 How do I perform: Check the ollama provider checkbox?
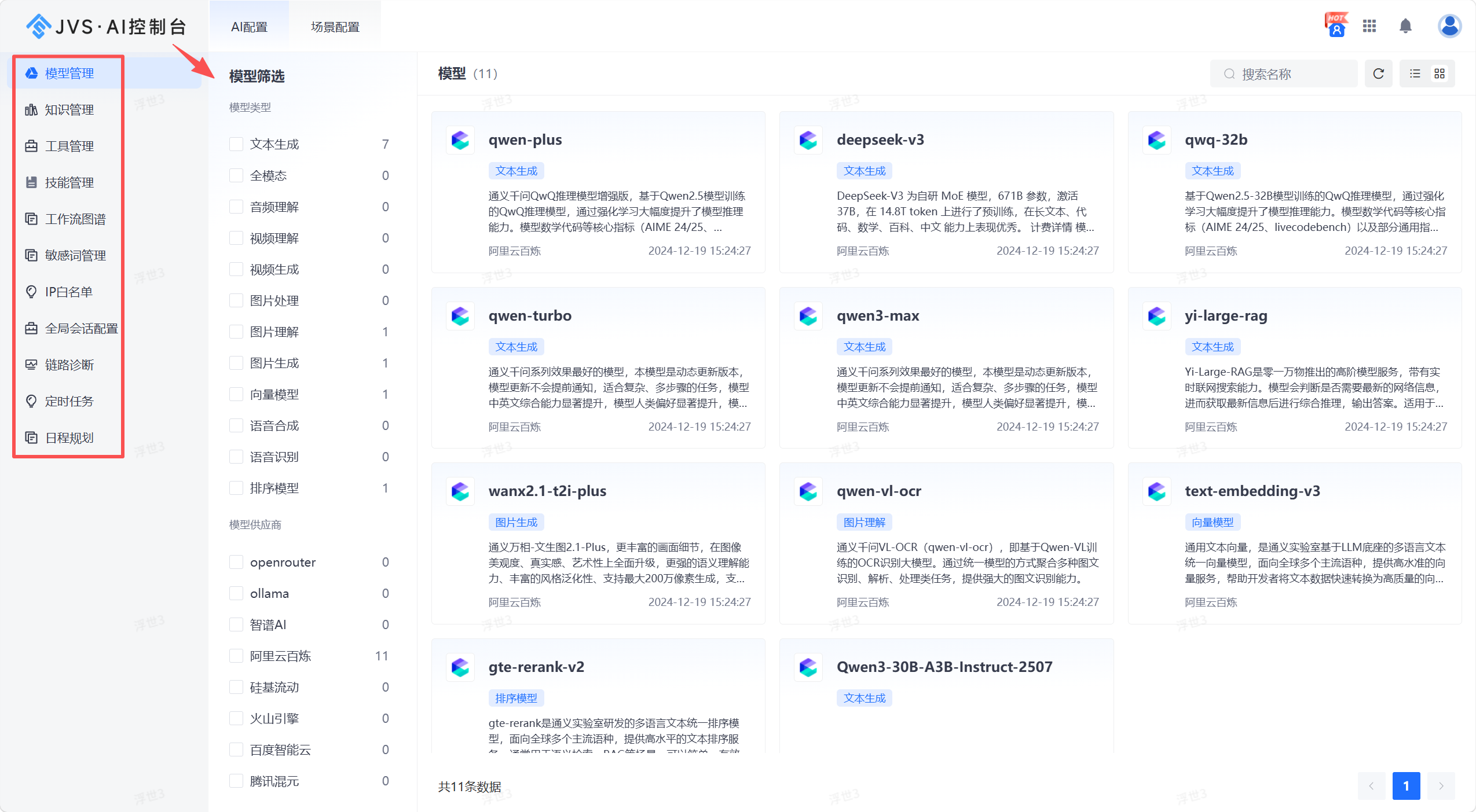point(236,593)
